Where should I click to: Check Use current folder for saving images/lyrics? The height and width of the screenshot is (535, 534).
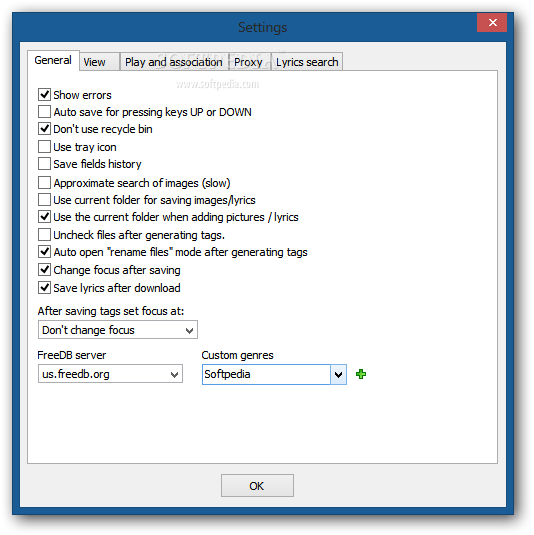tap(44, 200)
